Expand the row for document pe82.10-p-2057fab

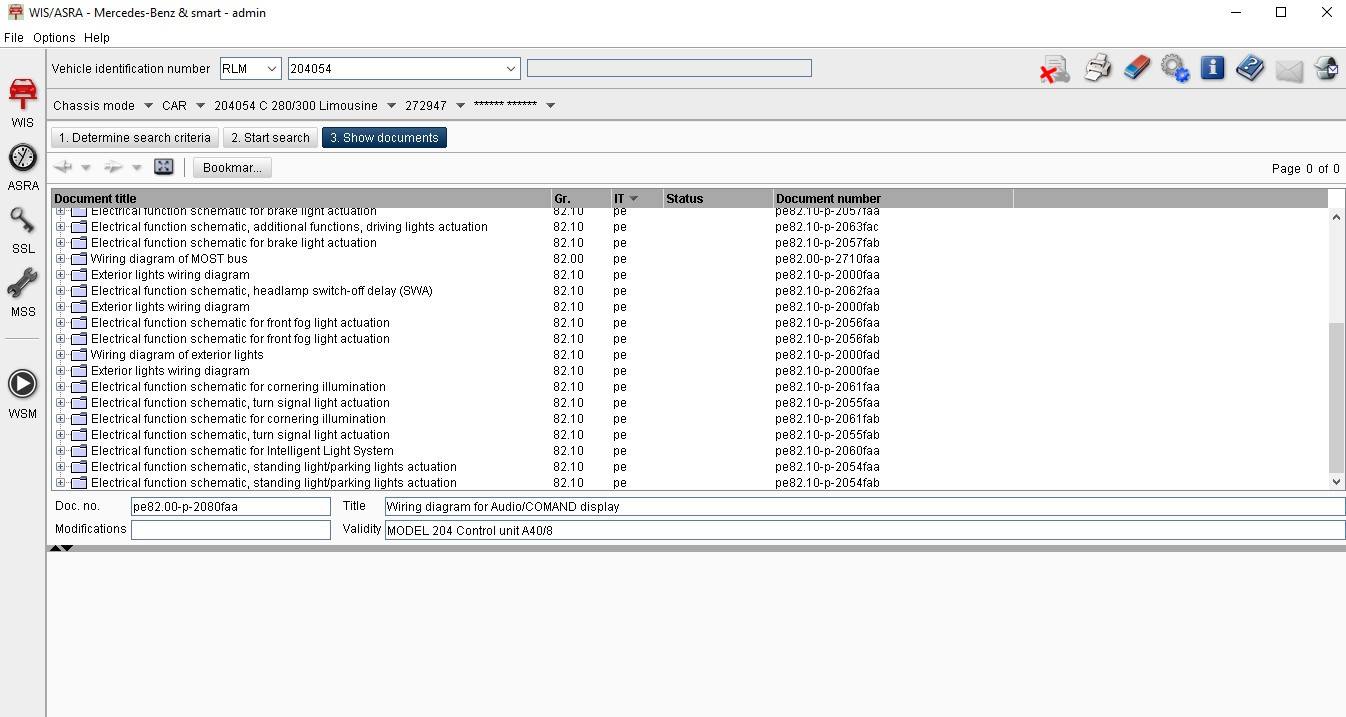[x=60, y=243]
